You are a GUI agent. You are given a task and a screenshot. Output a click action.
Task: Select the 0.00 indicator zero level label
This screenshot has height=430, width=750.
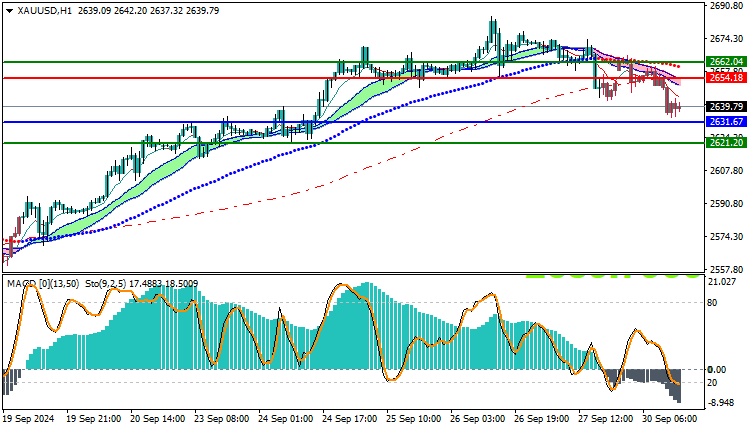(717, 369)
